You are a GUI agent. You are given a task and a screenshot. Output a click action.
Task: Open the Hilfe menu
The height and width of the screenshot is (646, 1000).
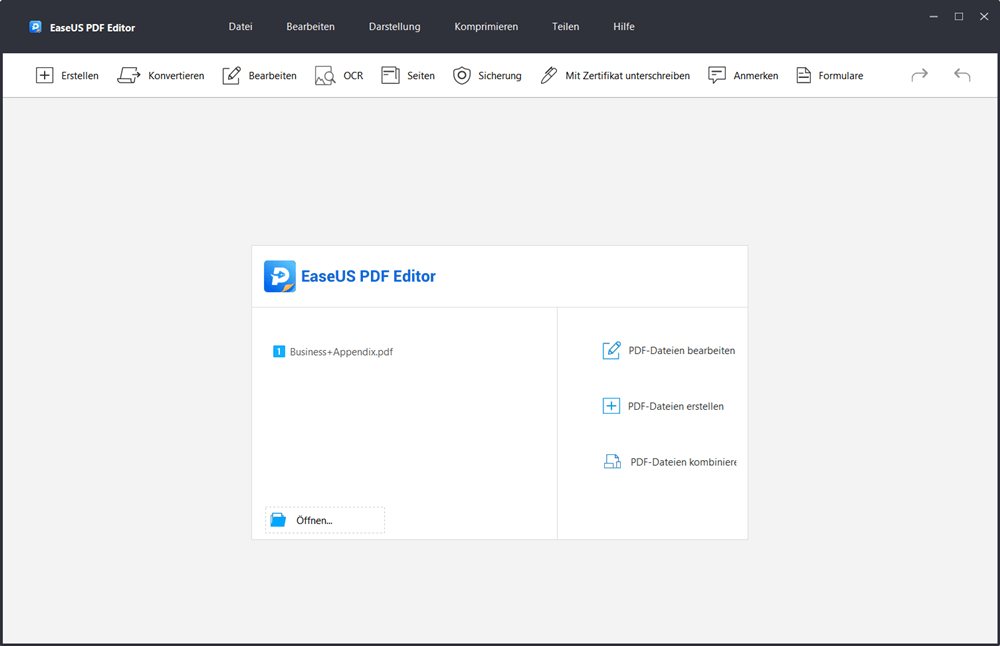coord(624,27)
